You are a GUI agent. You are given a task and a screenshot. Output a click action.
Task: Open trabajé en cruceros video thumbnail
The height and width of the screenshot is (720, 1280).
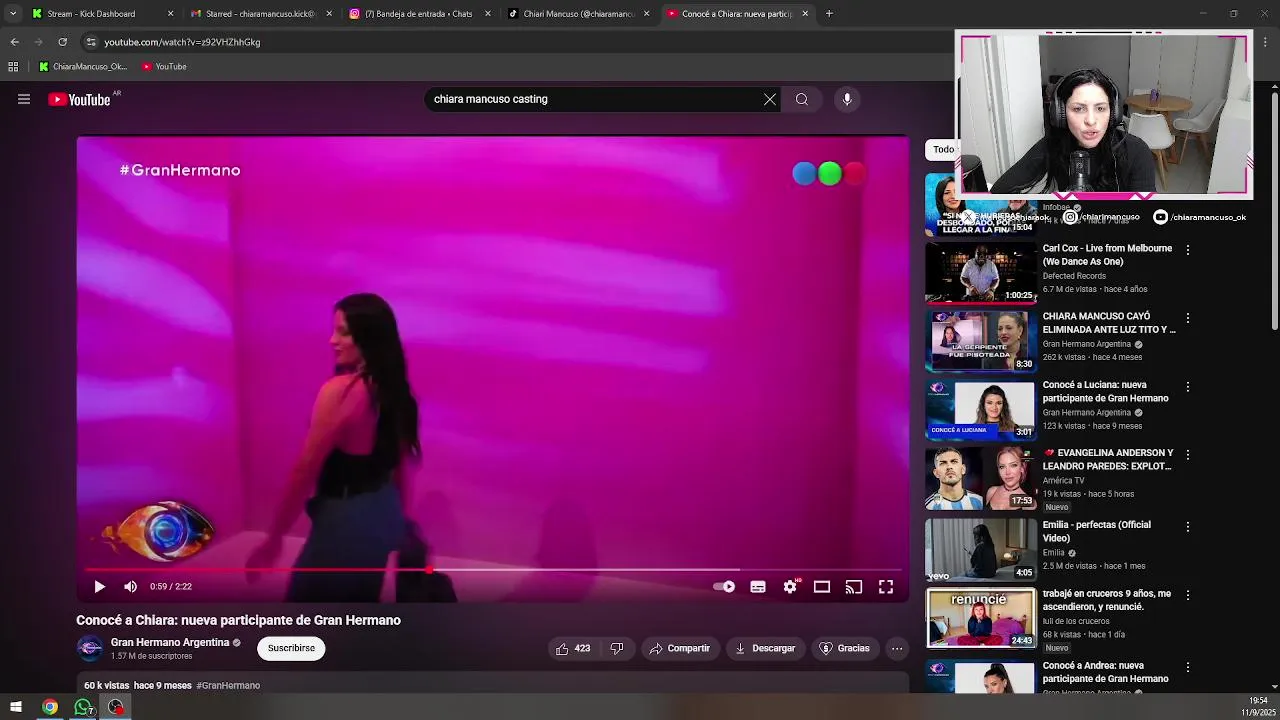tap(981, 618)
